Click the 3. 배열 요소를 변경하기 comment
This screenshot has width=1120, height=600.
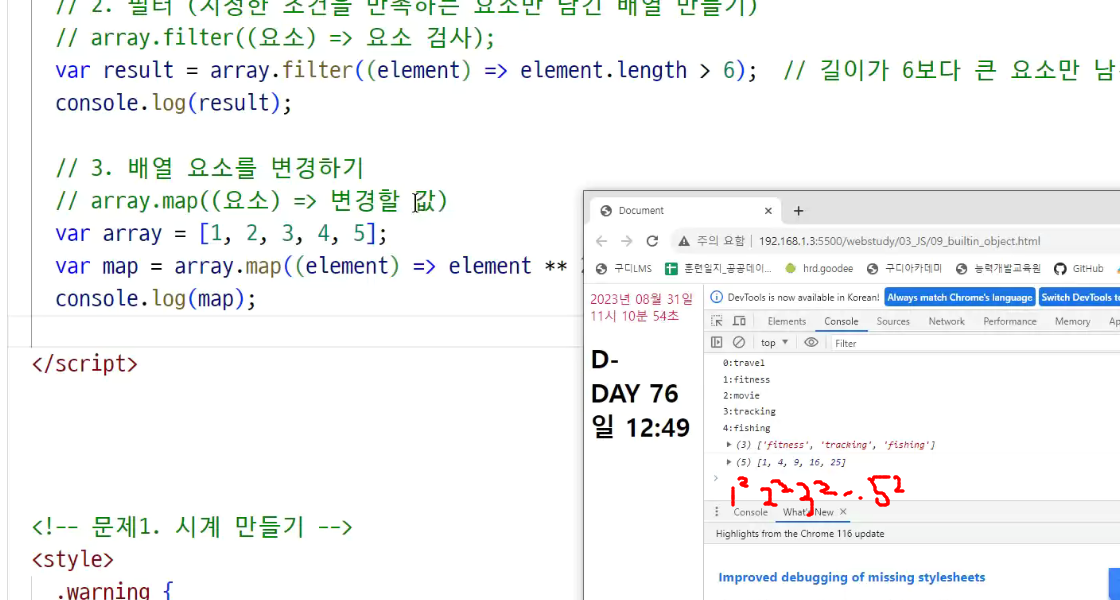click(209, 169)
